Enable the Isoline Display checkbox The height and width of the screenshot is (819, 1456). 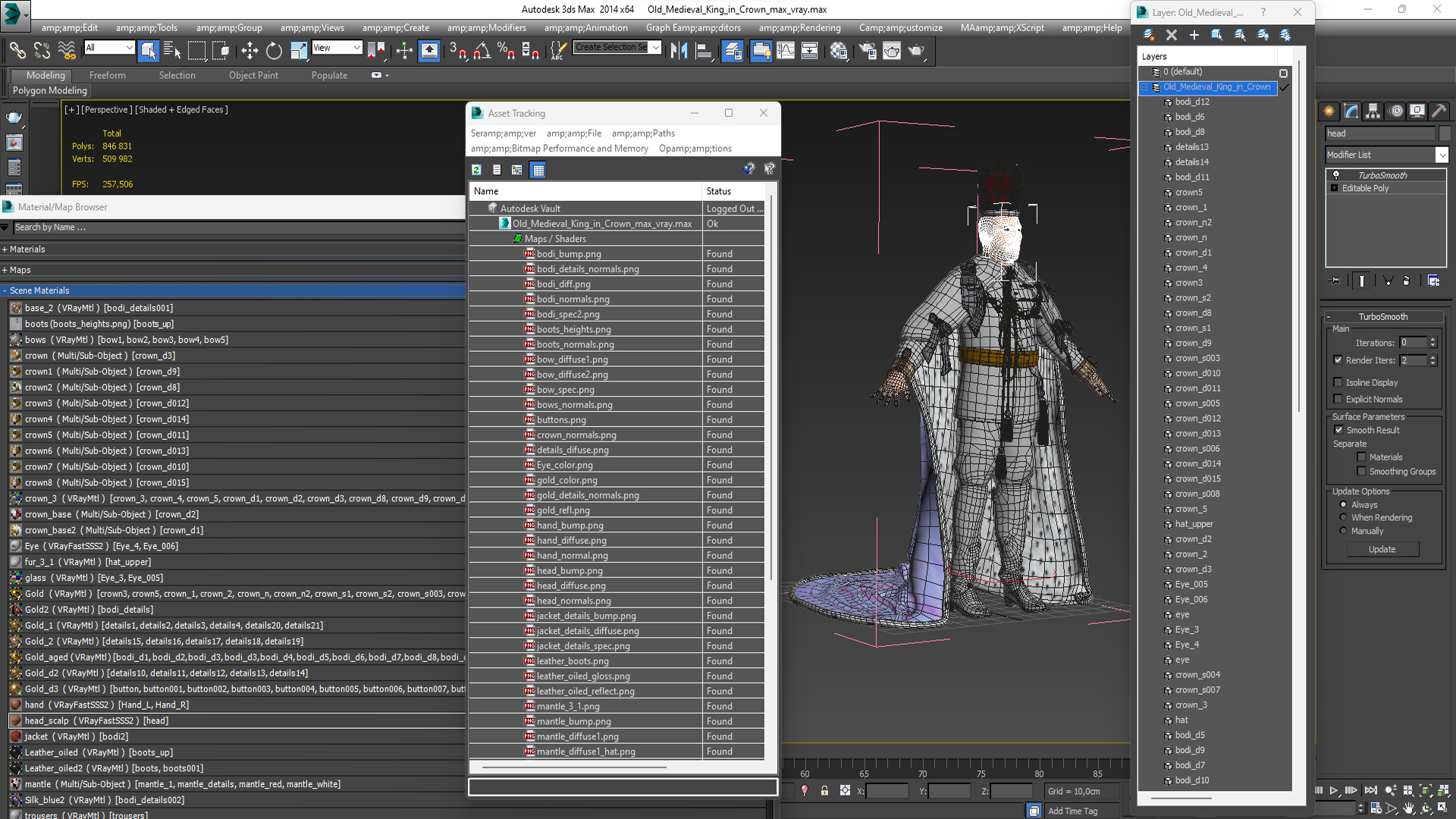[x=1338, y=382]
